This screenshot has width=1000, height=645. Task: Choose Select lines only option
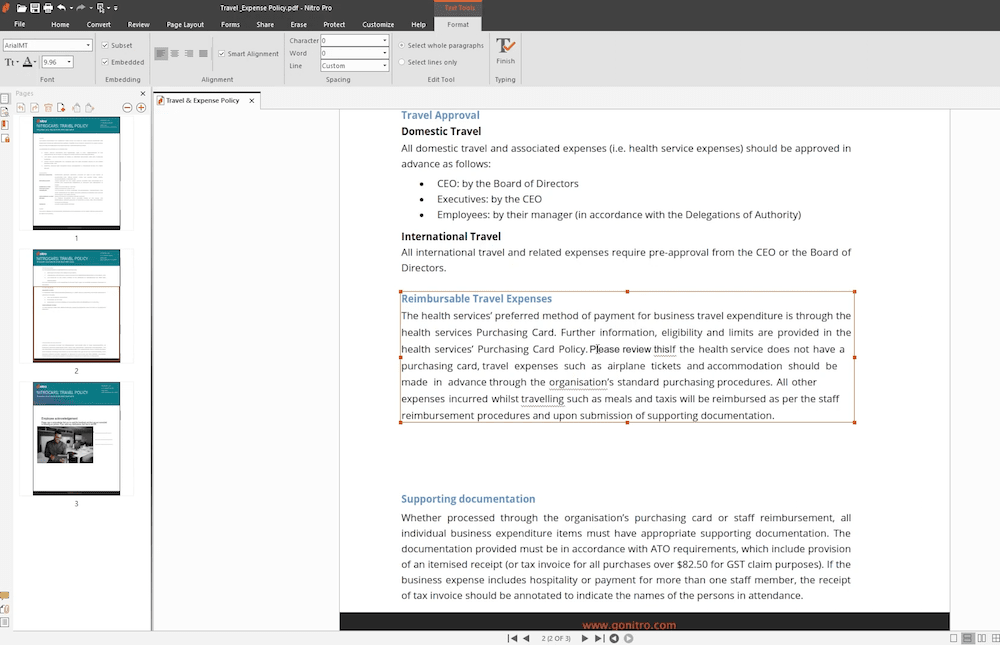click(402, 62)
